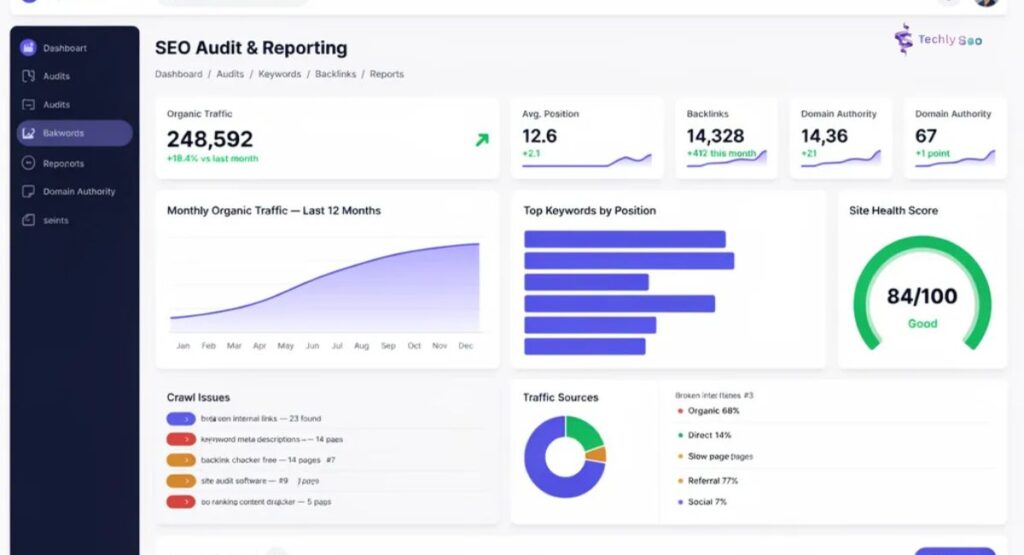This screenshot has width=1024, height=555.
Task: Click the green upward trend arrow icon
Action: click(482, 139)
